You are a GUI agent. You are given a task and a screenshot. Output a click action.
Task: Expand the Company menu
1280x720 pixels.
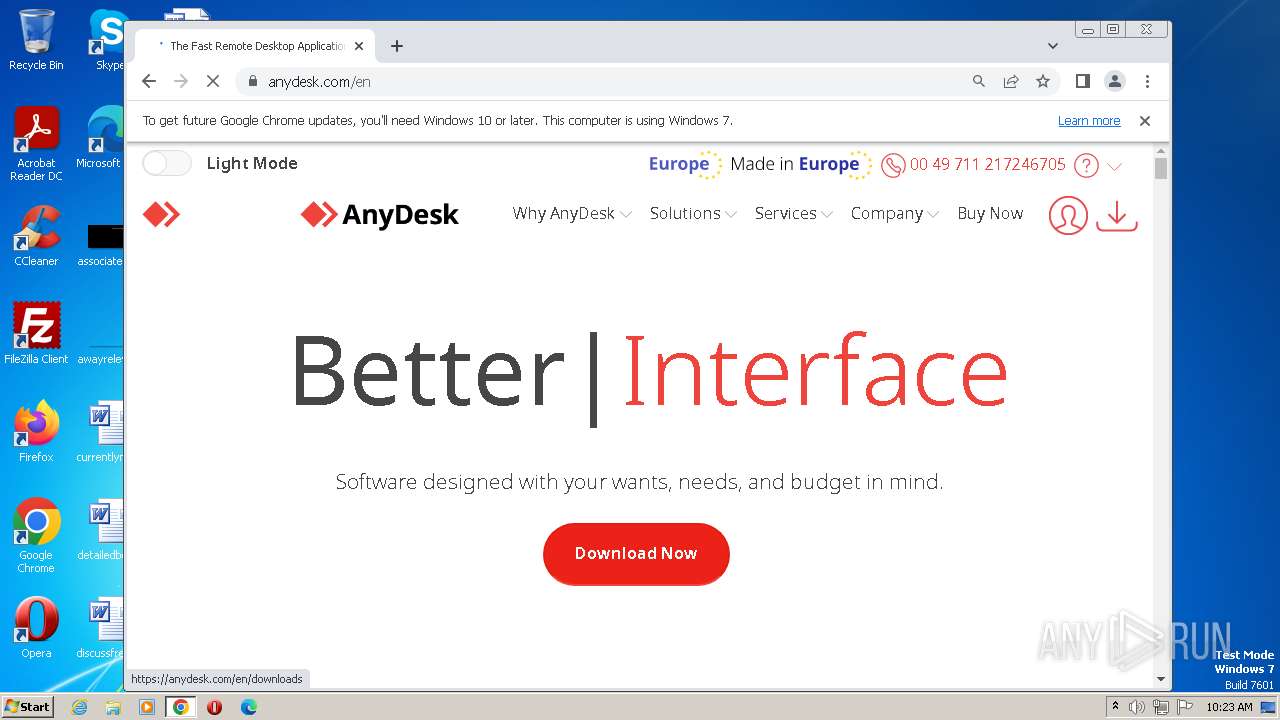(895, 214)
